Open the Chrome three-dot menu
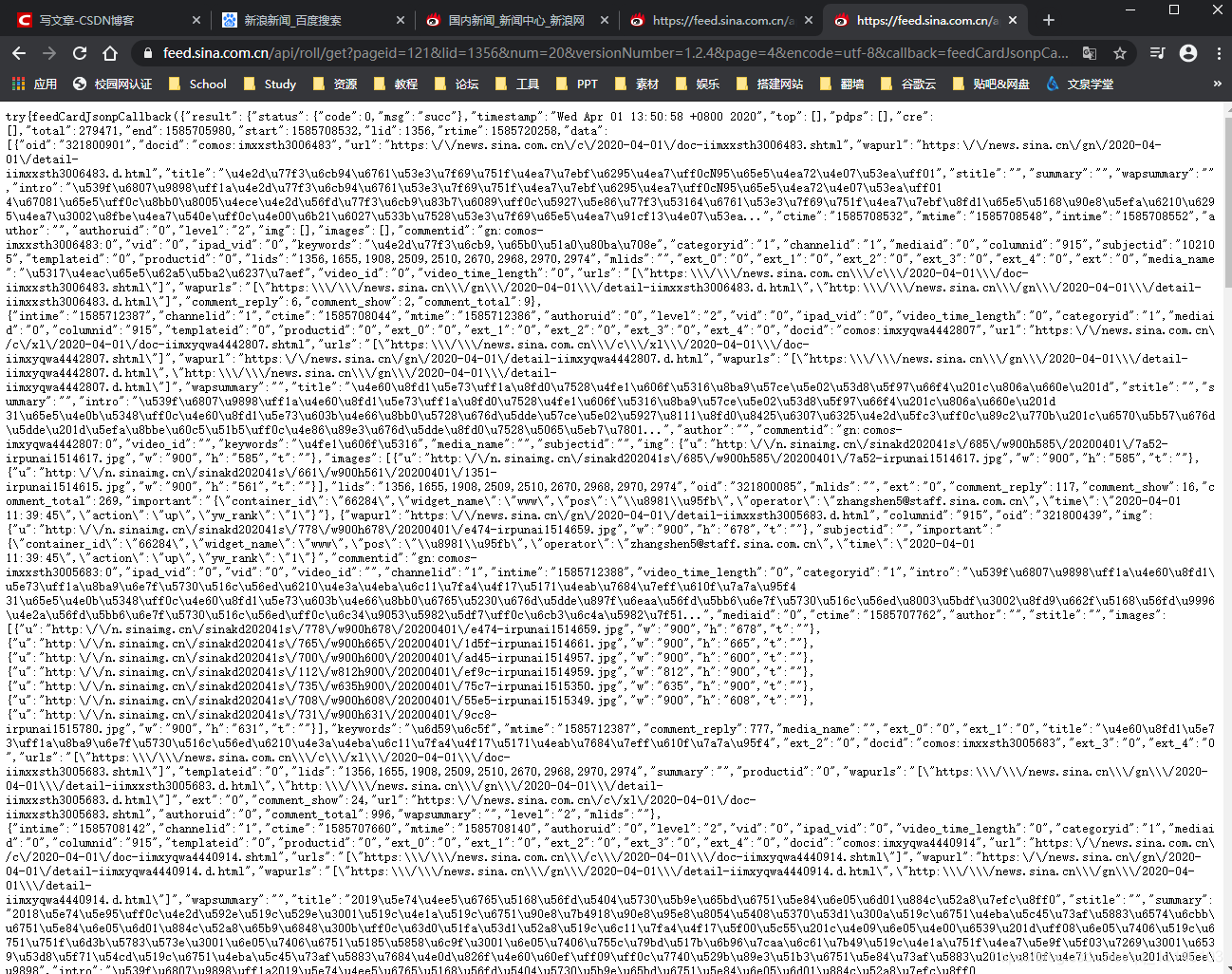 click(1219, 53)
